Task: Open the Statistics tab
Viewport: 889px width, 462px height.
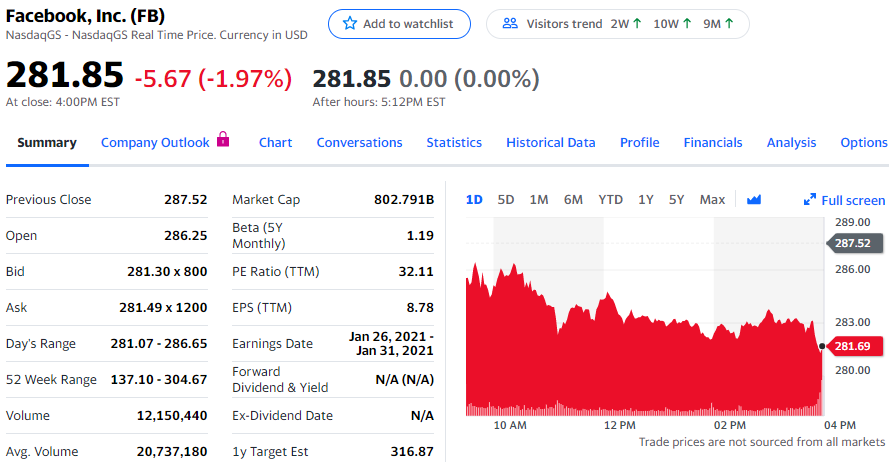Action: (454, 142)
